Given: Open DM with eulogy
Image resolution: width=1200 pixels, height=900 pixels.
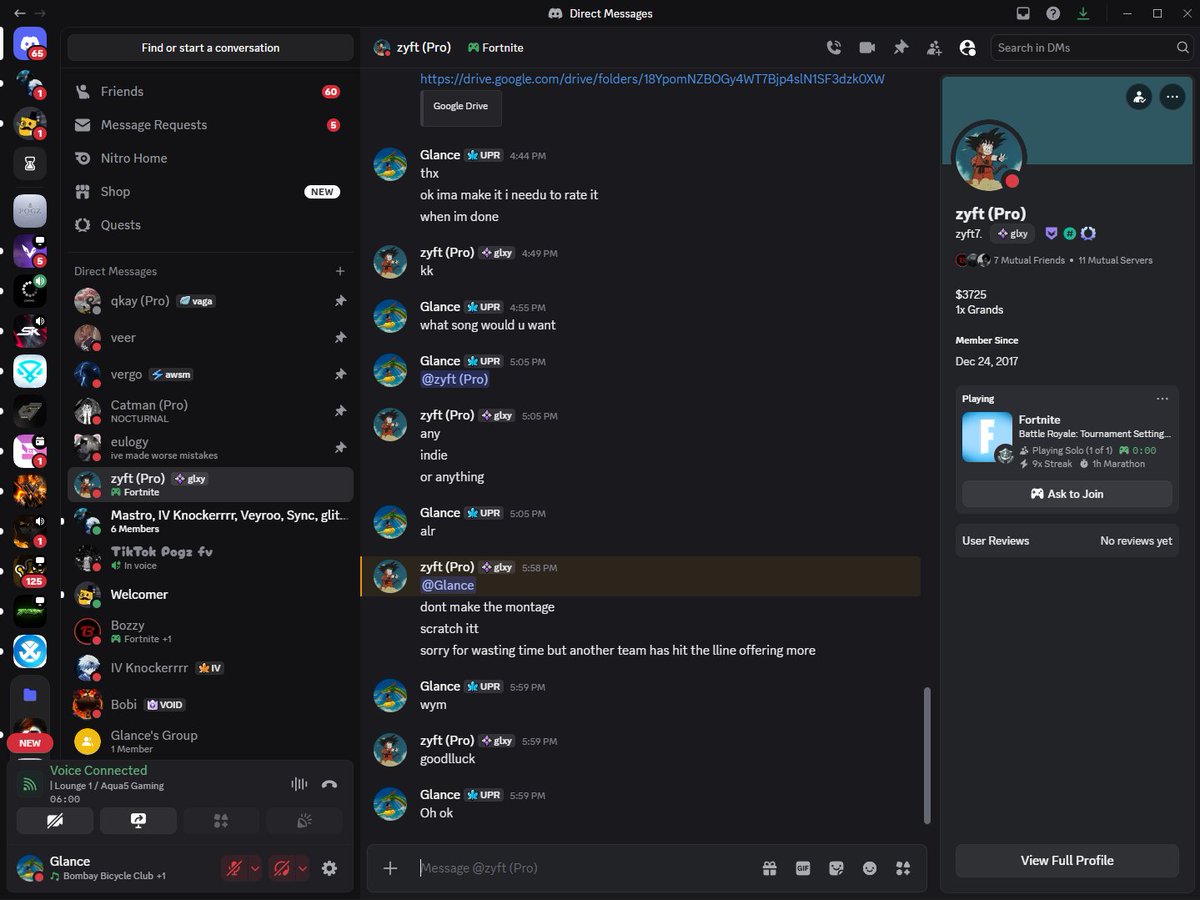Looking at the screenshot, I should 210,447.
